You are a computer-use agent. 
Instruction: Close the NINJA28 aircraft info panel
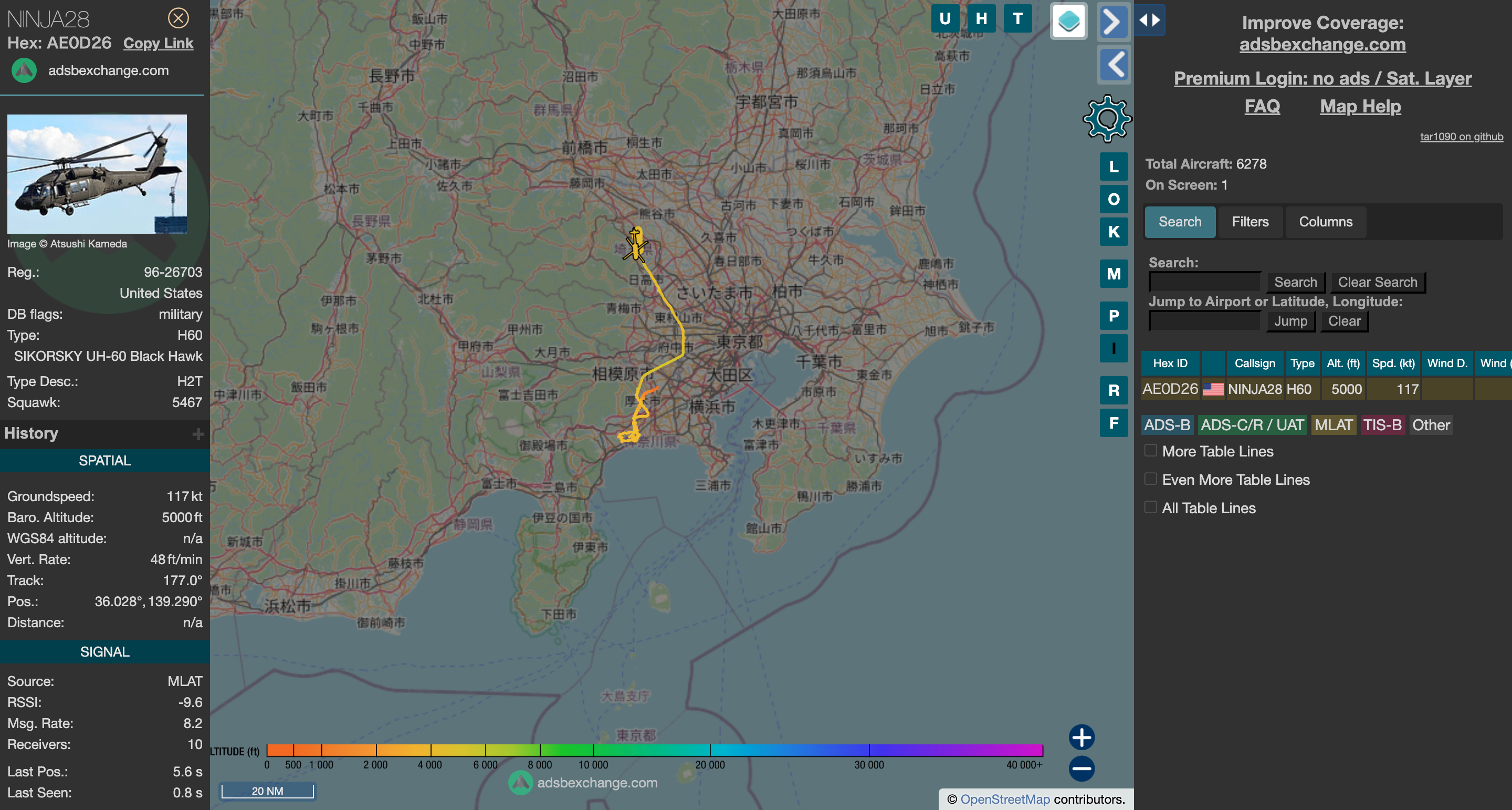178,18
